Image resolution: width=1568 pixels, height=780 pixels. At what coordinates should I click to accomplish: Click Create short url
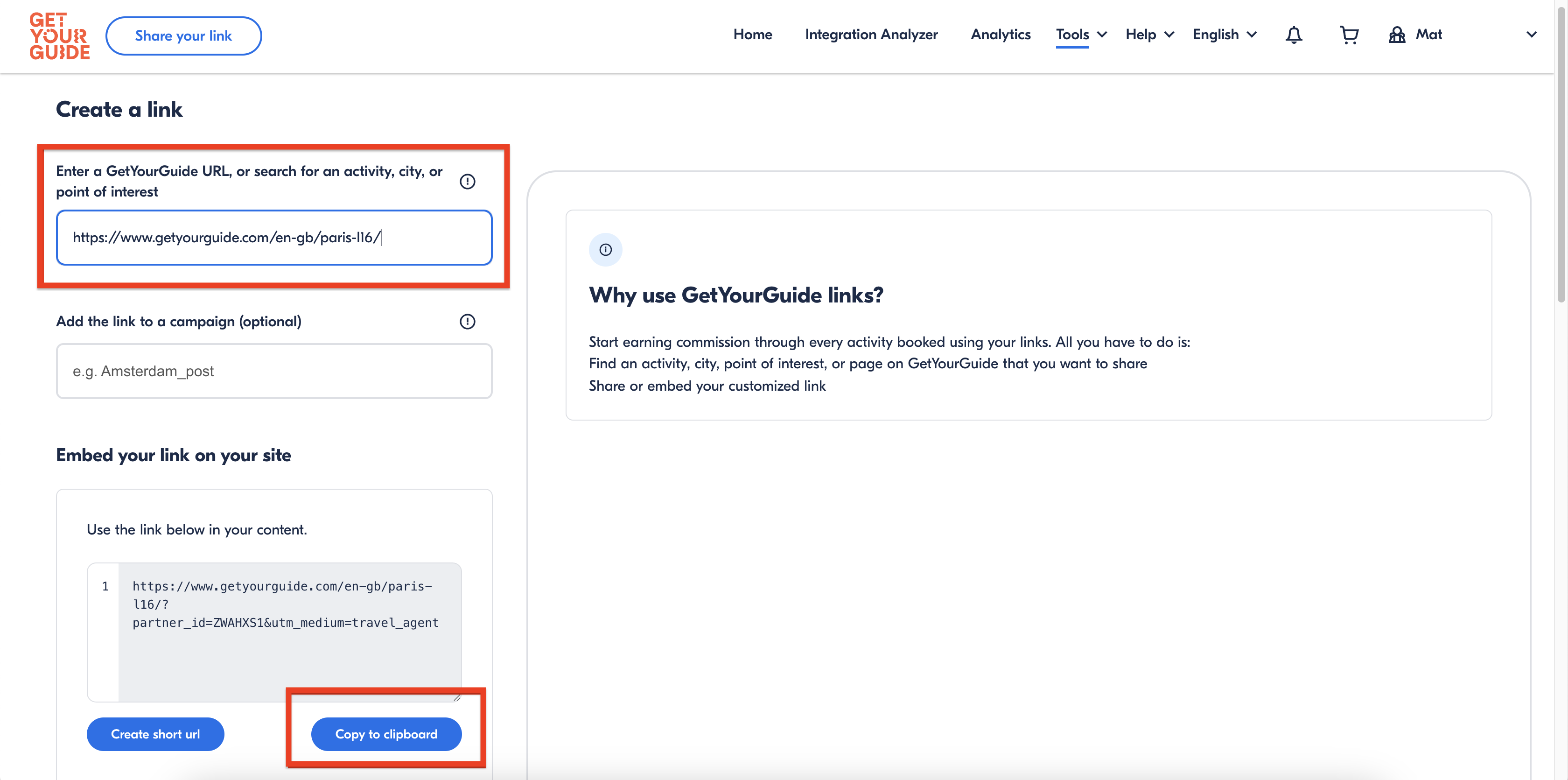155,734
